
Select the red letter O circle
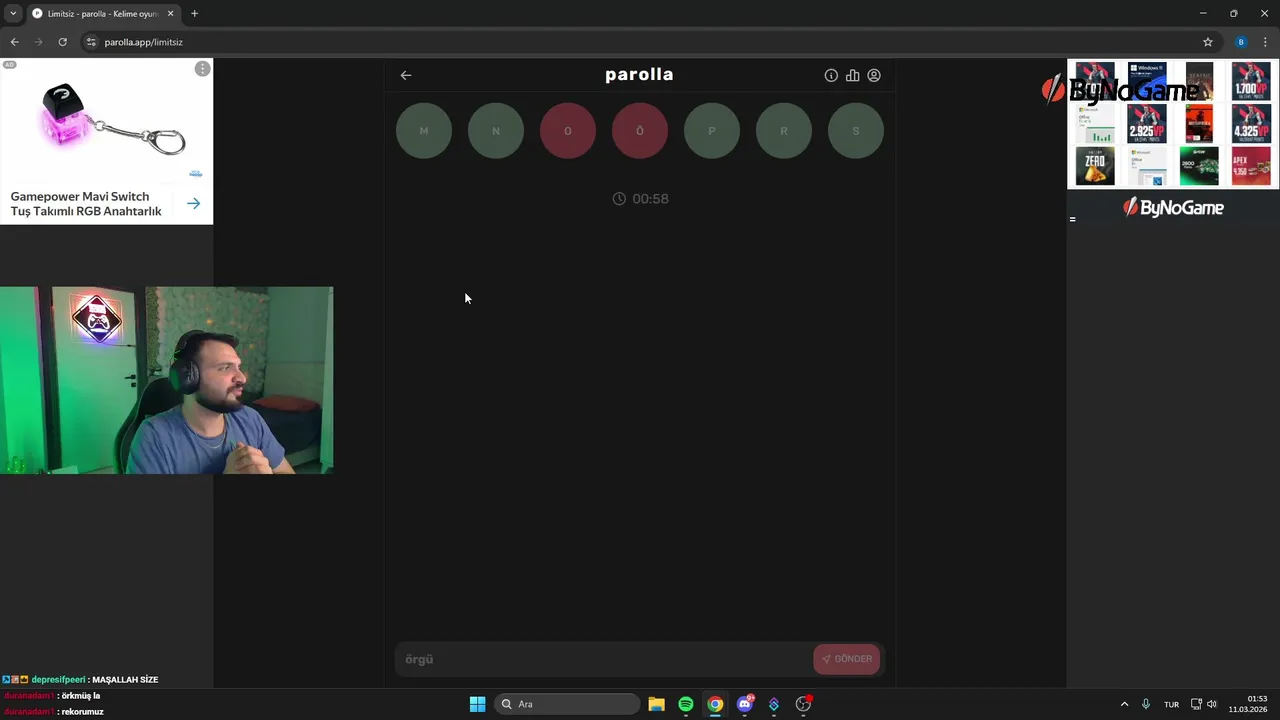click(x=568, y=131)
